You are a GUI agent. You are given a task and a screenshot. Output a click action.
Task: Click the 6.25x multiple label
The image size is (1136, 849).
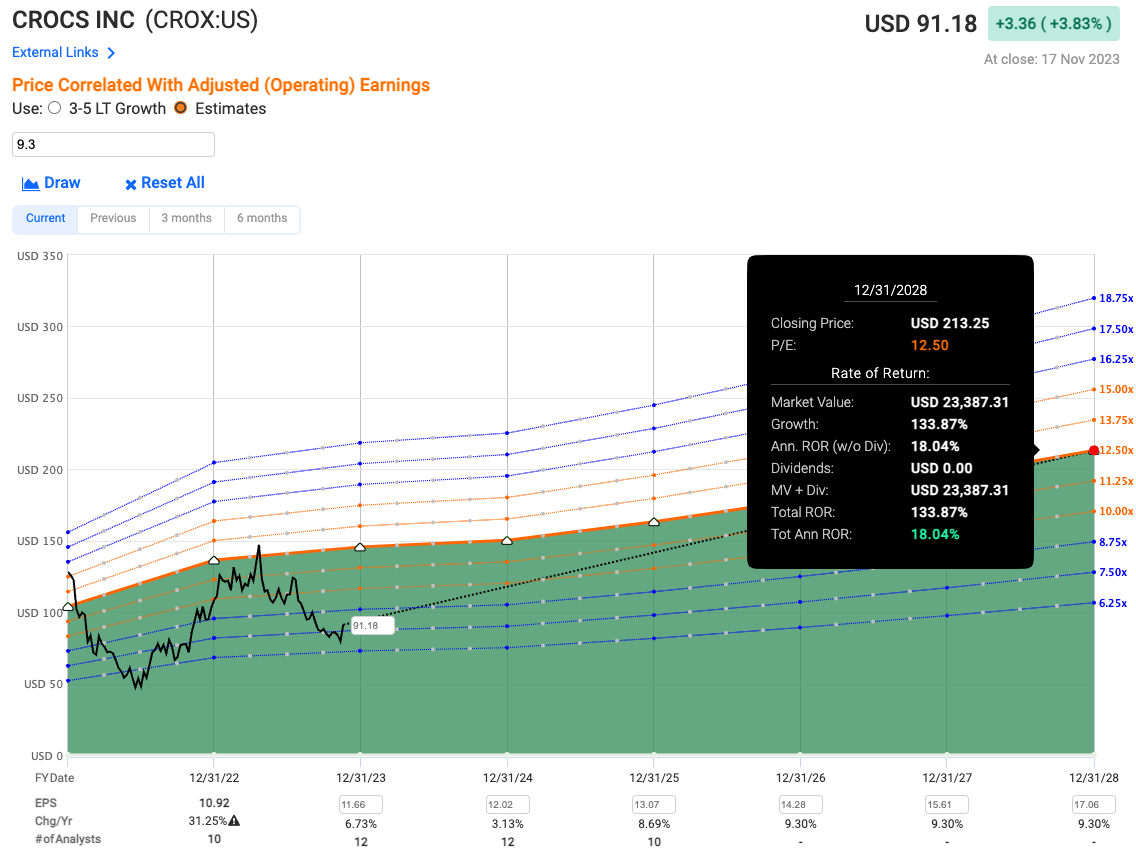pos(1113,602)
